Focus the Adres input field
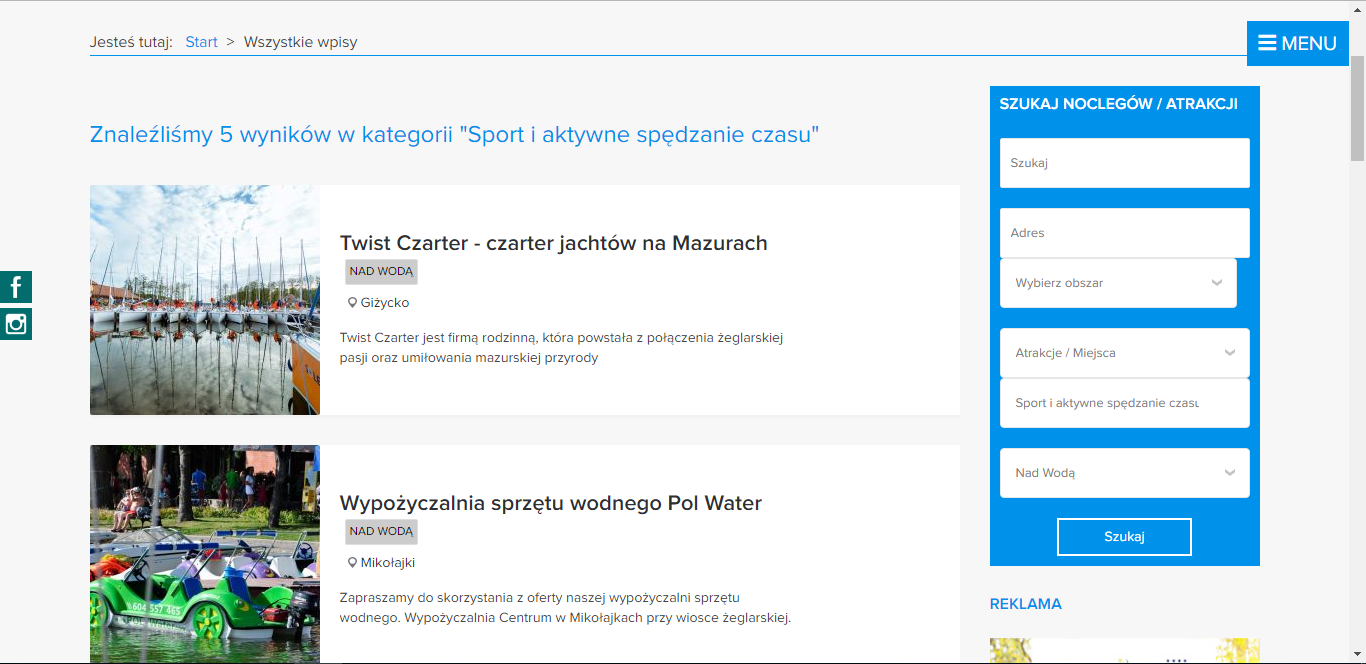 point(1124,233)
